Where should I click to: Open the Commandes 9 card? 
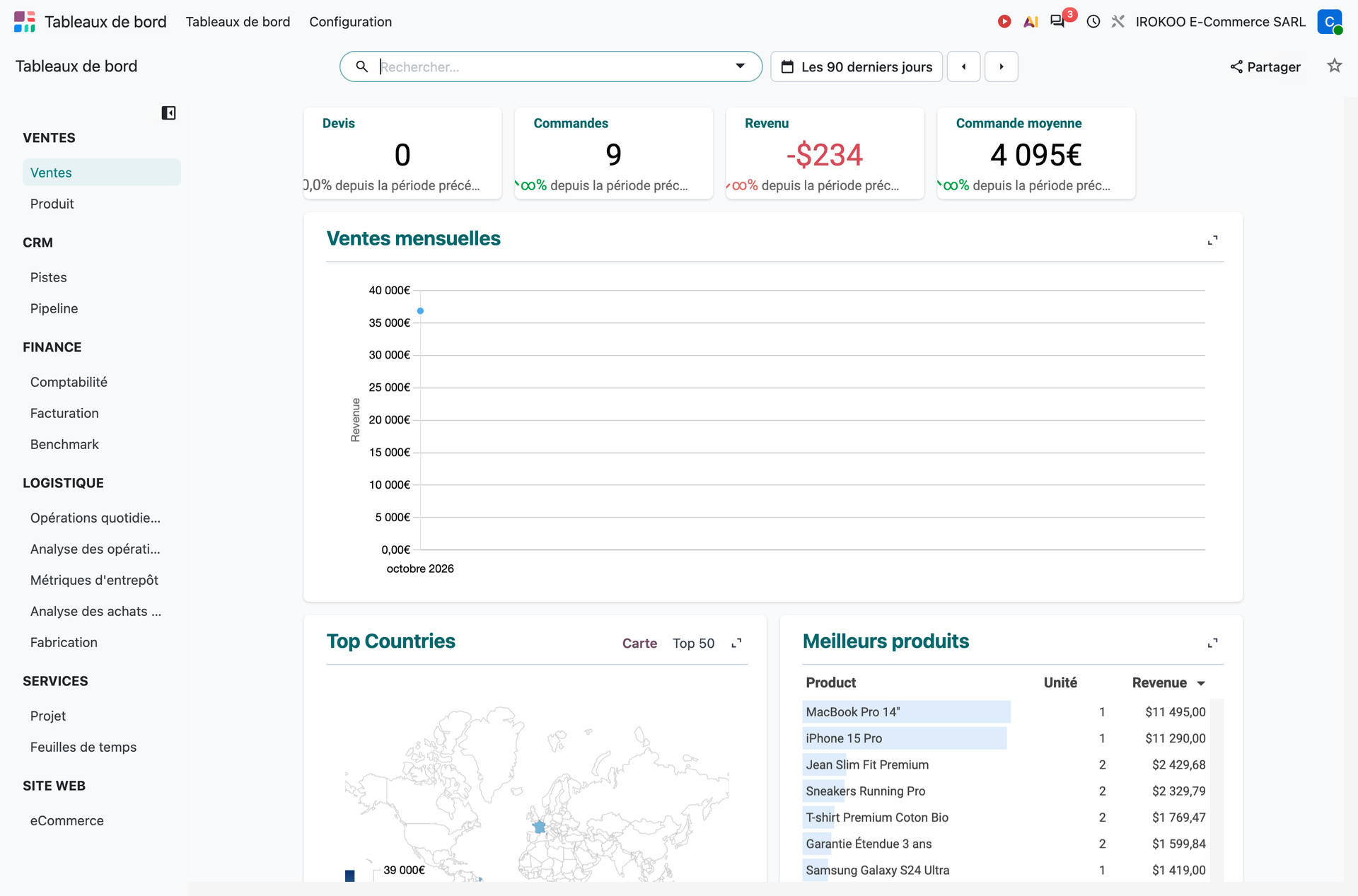click(613, 153)
